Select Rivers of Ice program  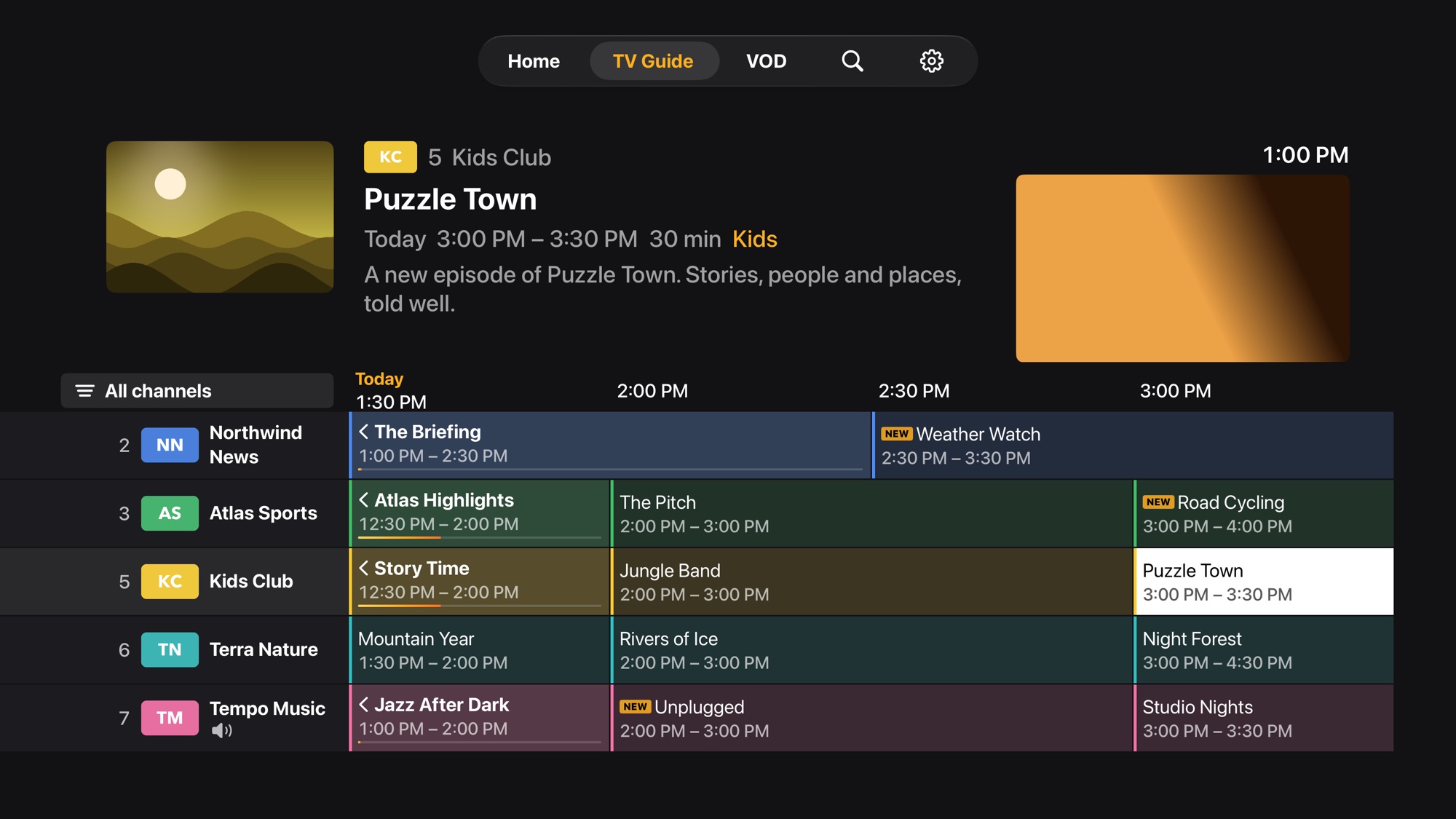(871, 649)
